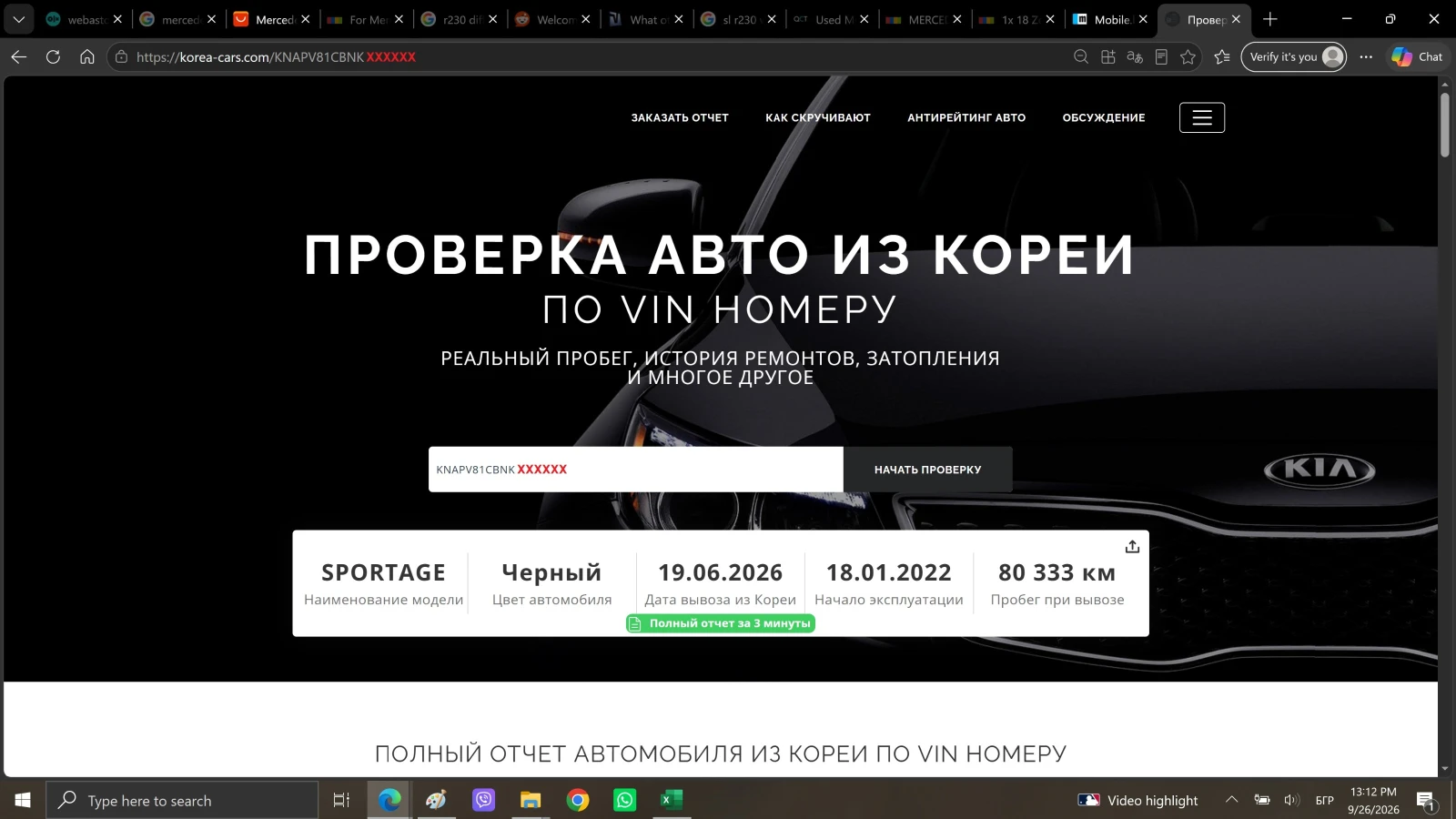Open АНТИРЕЙТИНГ АВТО menu link
1456x819 pixels.
click(966, 117)
